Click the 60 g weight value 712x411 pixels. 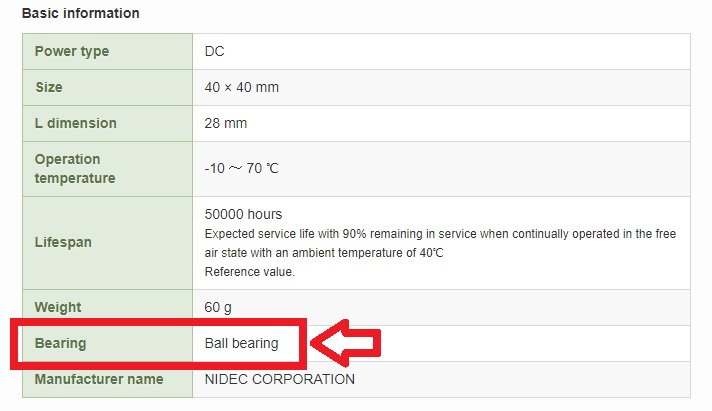coord(218,307)
